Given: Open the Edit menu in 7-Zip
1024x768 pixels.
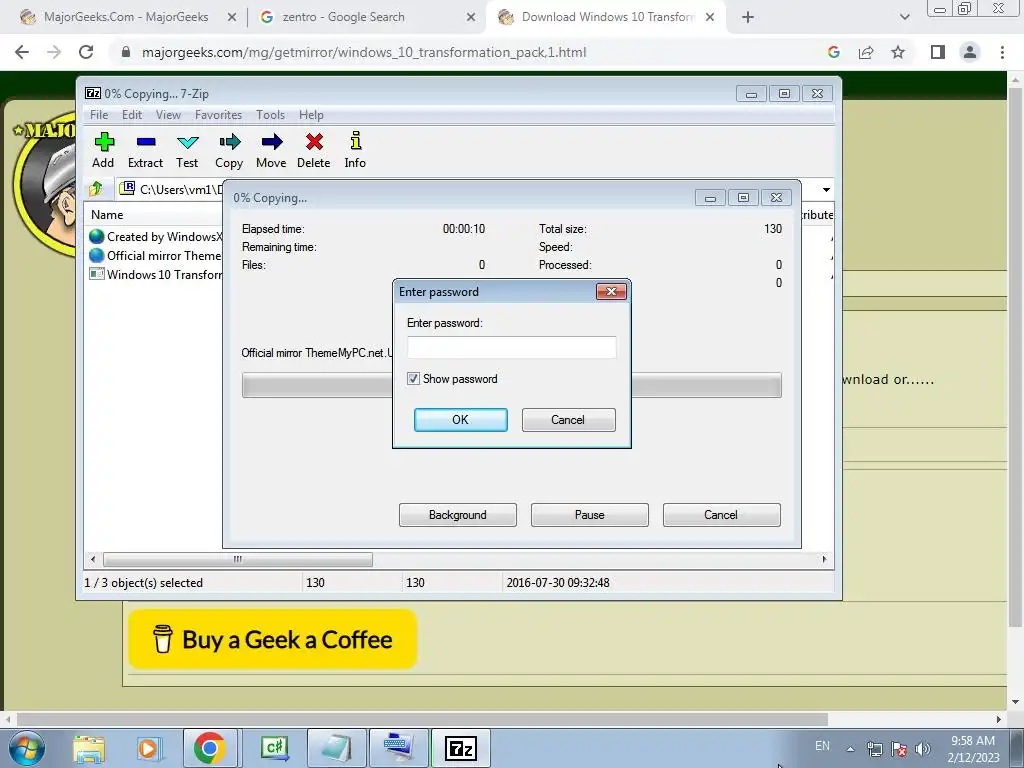Looking at the screenshot, I should click(x=132, y=115).
